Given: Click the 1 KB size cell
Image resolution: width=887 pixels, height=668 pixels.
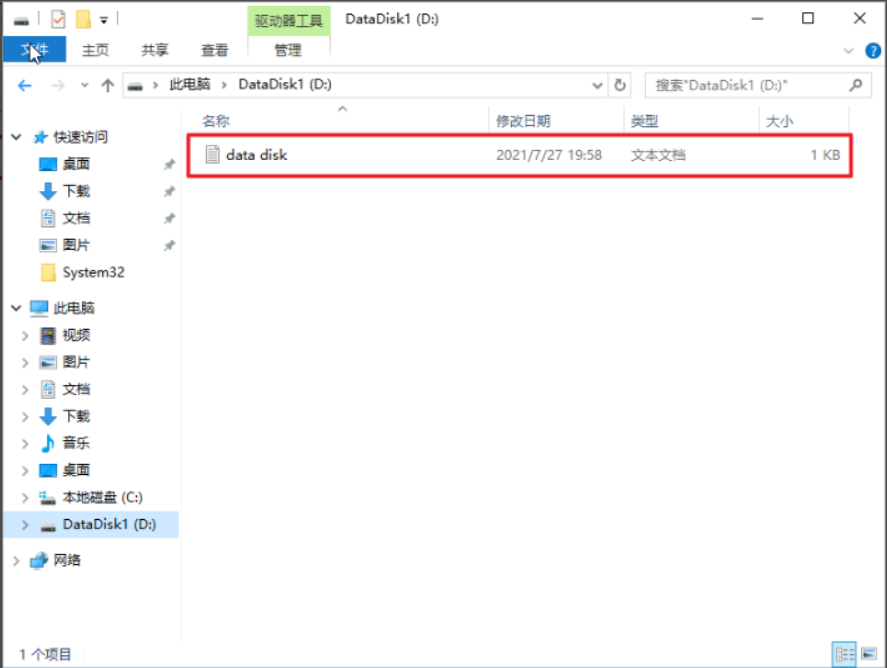Looking at the screenshot, I should [x=825, y=155].
